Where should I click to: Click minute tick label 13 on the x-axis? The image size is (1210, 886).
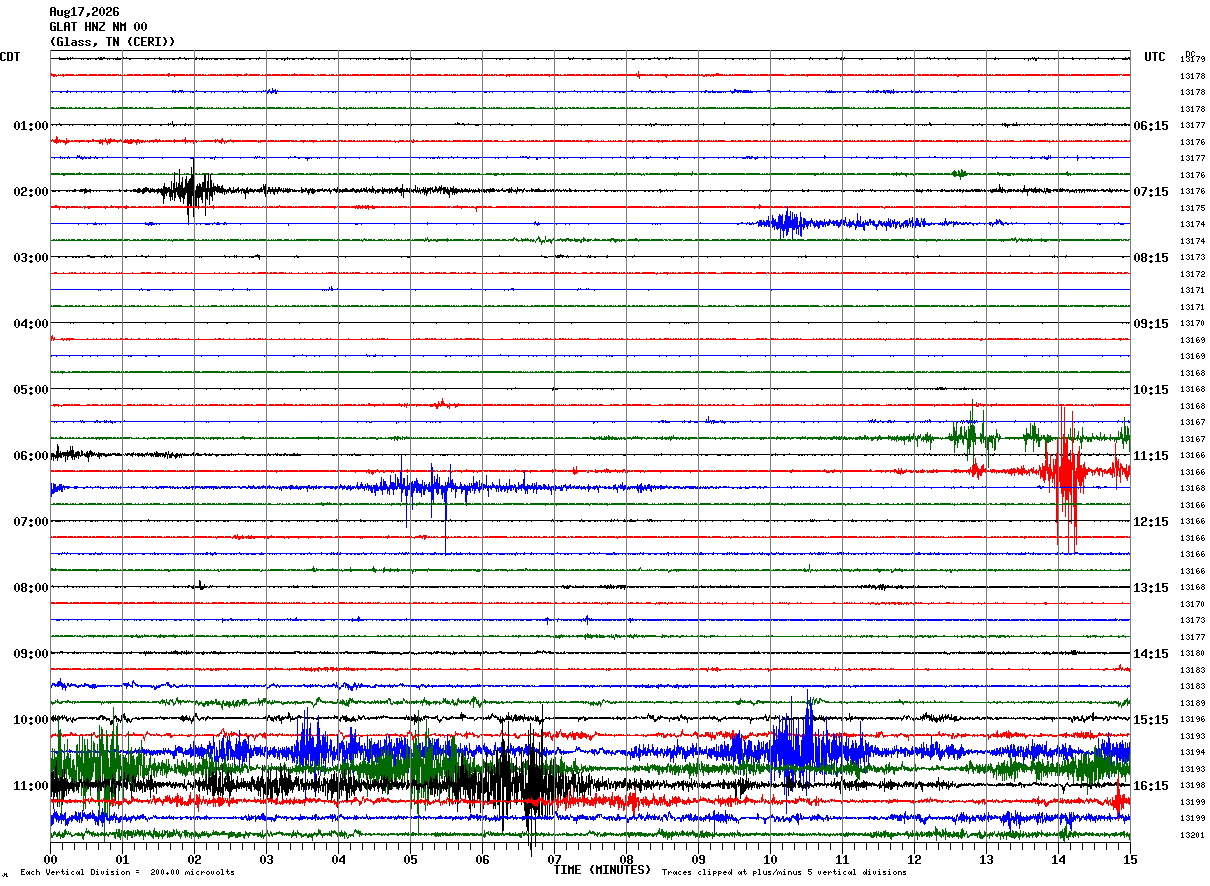(x=986, y=859)
